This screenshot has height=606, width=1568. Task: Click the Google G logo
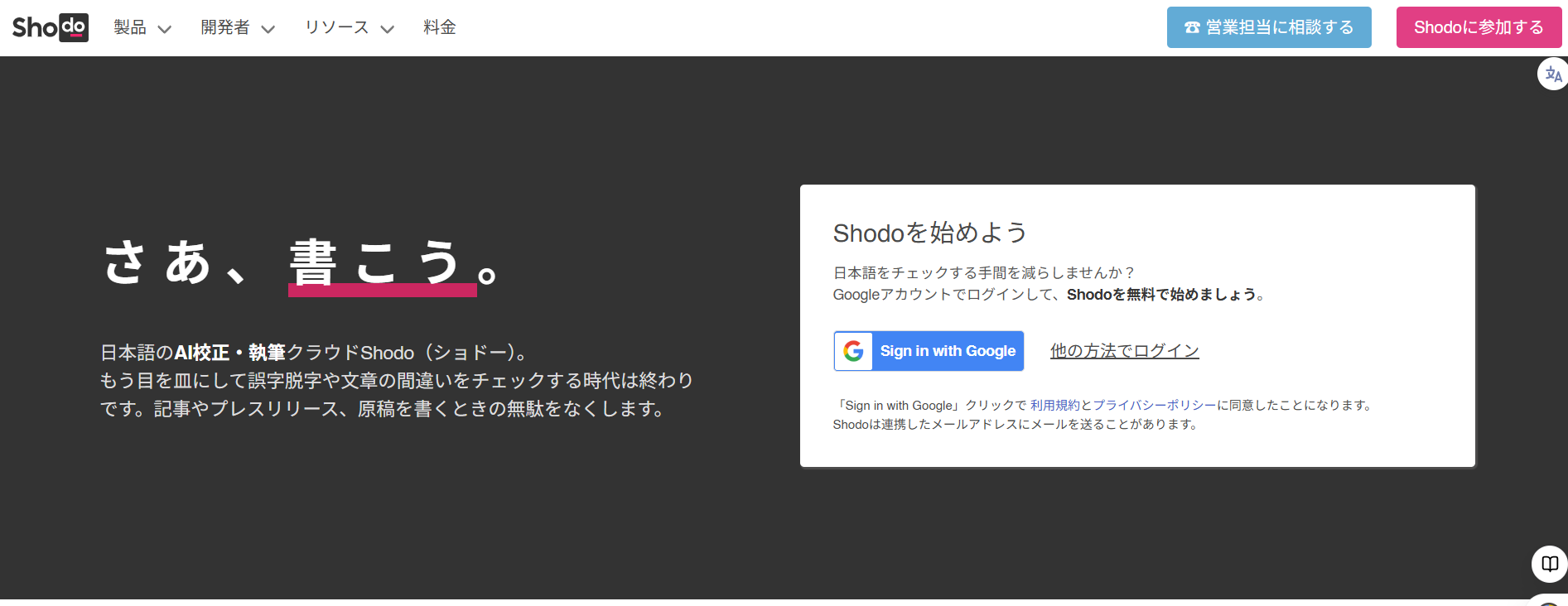[853, 351]
